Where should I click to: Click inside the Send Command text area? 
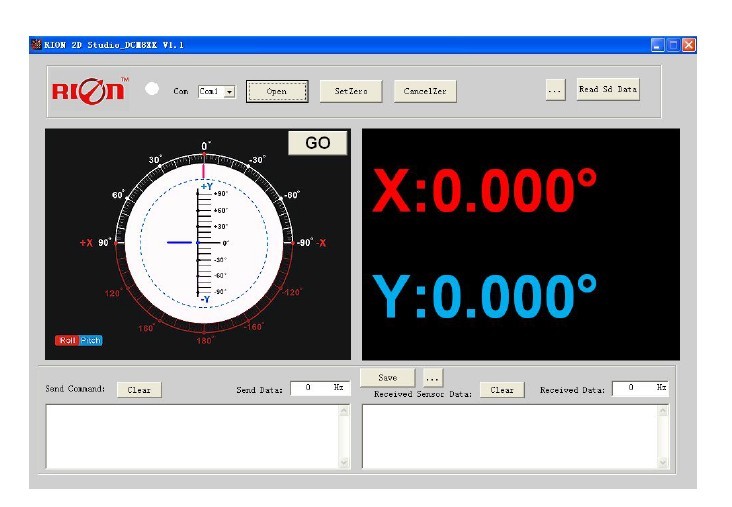(192, 437)
